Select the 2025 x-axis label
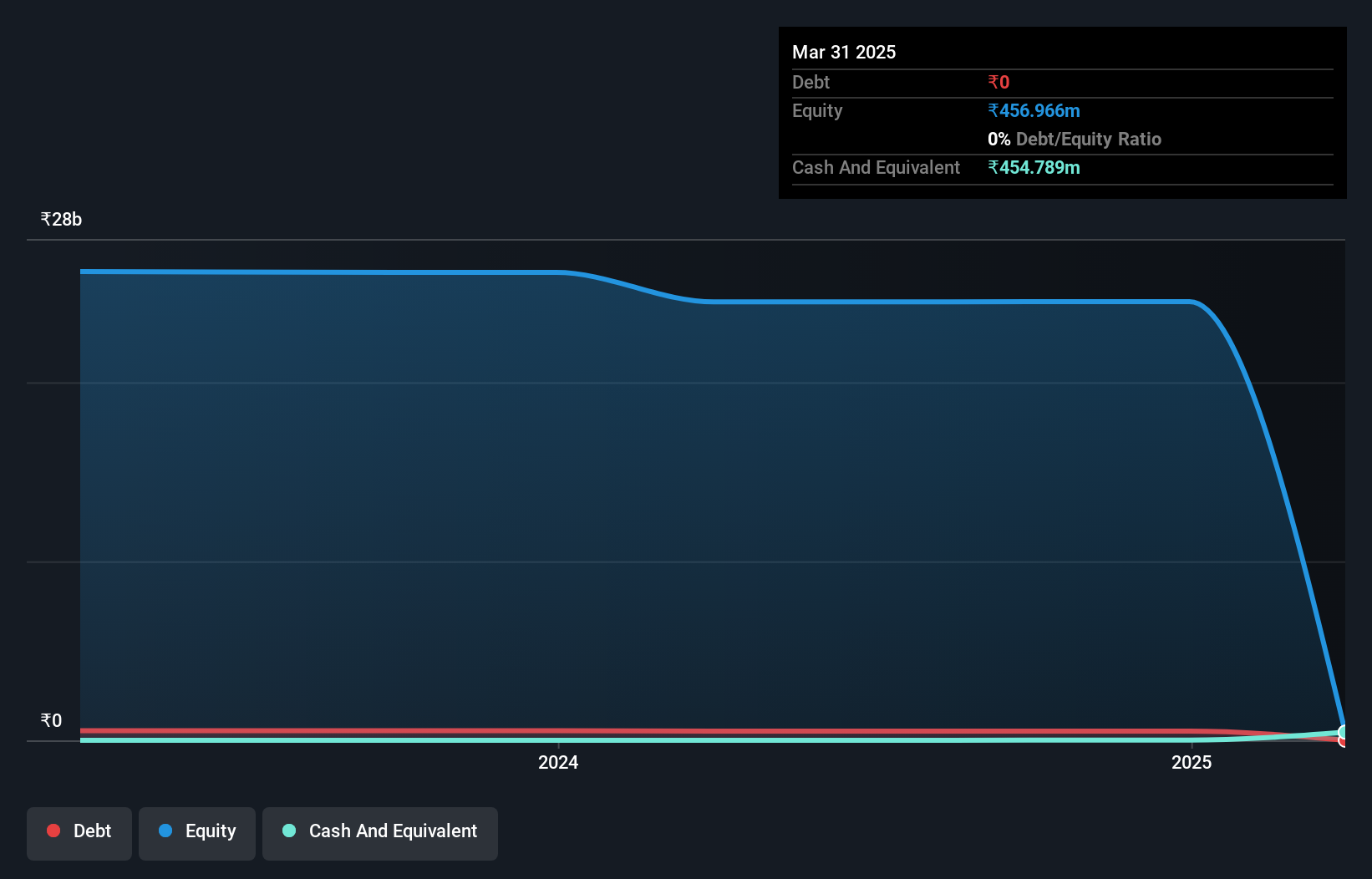Viewport: 1372px width, 879px height. point(1192,762)
